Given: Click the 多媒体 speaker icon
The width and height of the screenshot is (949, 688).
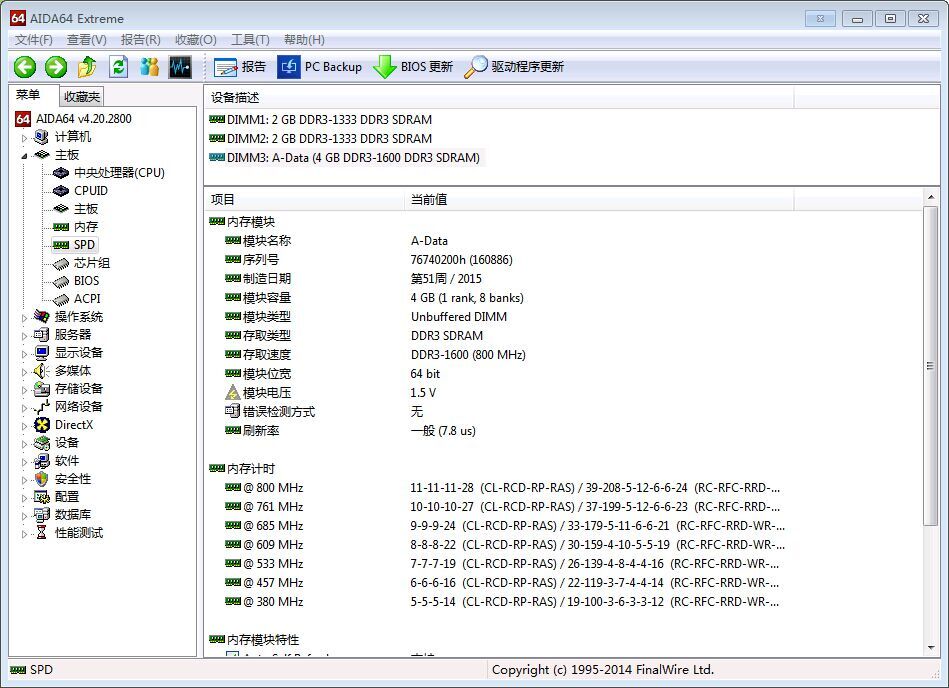Looking at the screenshot, I should pyautogui.click(x=41, y=371).
